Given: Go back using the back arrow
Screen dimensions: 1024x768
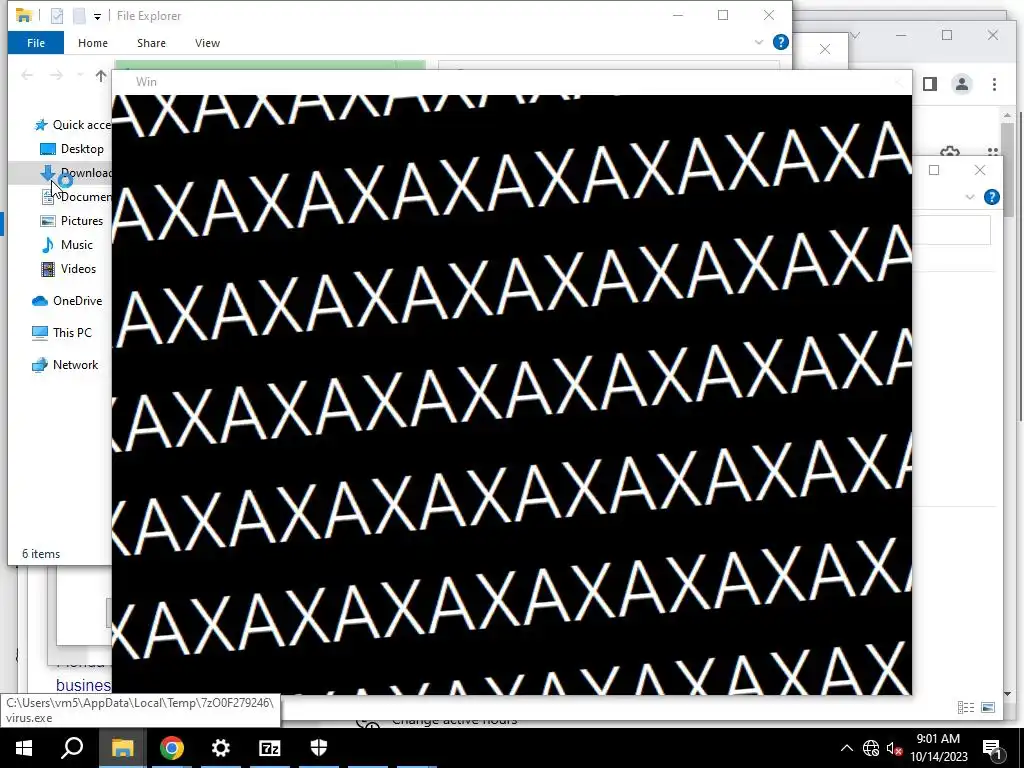Looking at the screenshot, I should (x=27, y=76).
